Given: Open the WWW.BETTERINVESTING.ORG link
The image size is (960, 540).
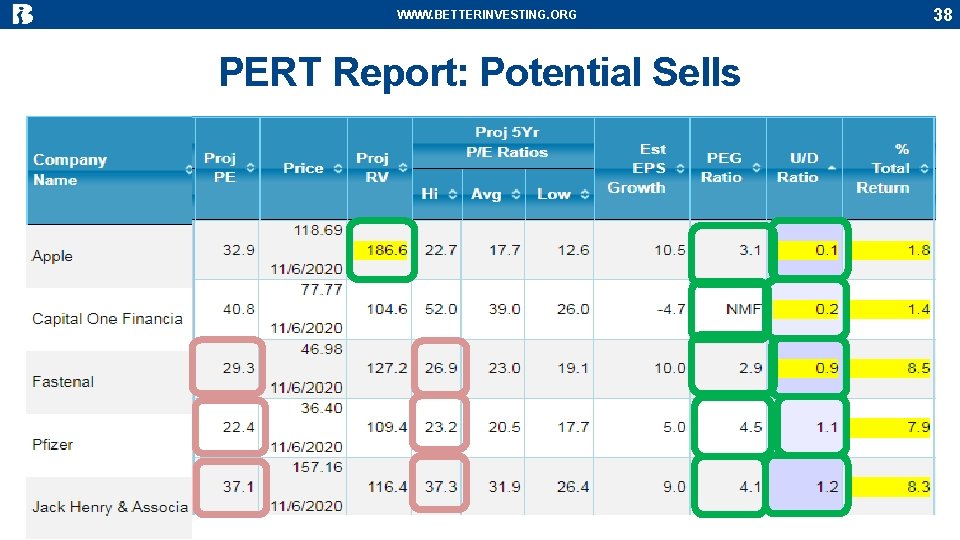Looking at the screenshot, I should click(487, 15).
